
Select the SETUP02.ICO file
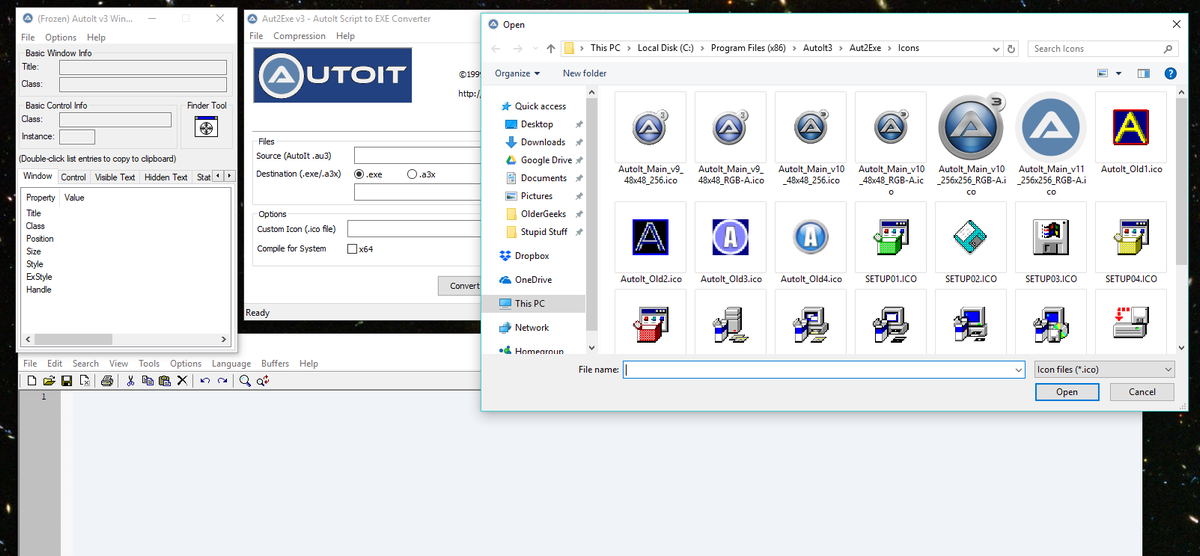coord(970,244)
